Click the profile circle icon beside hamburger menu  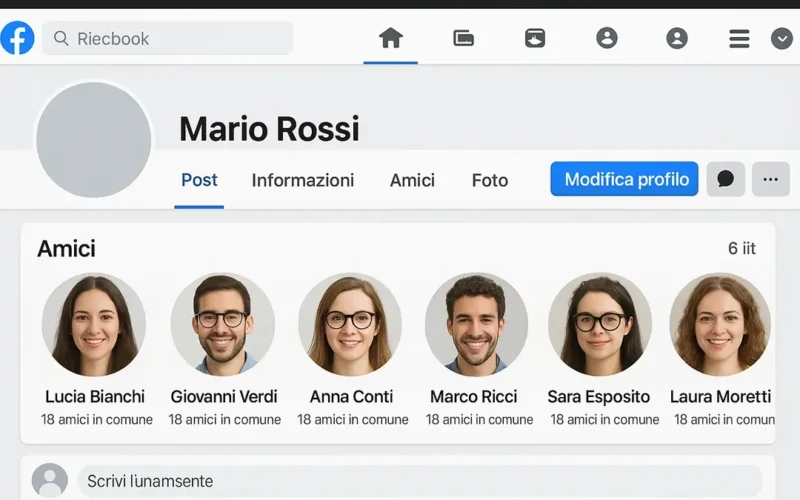(677, 38)
